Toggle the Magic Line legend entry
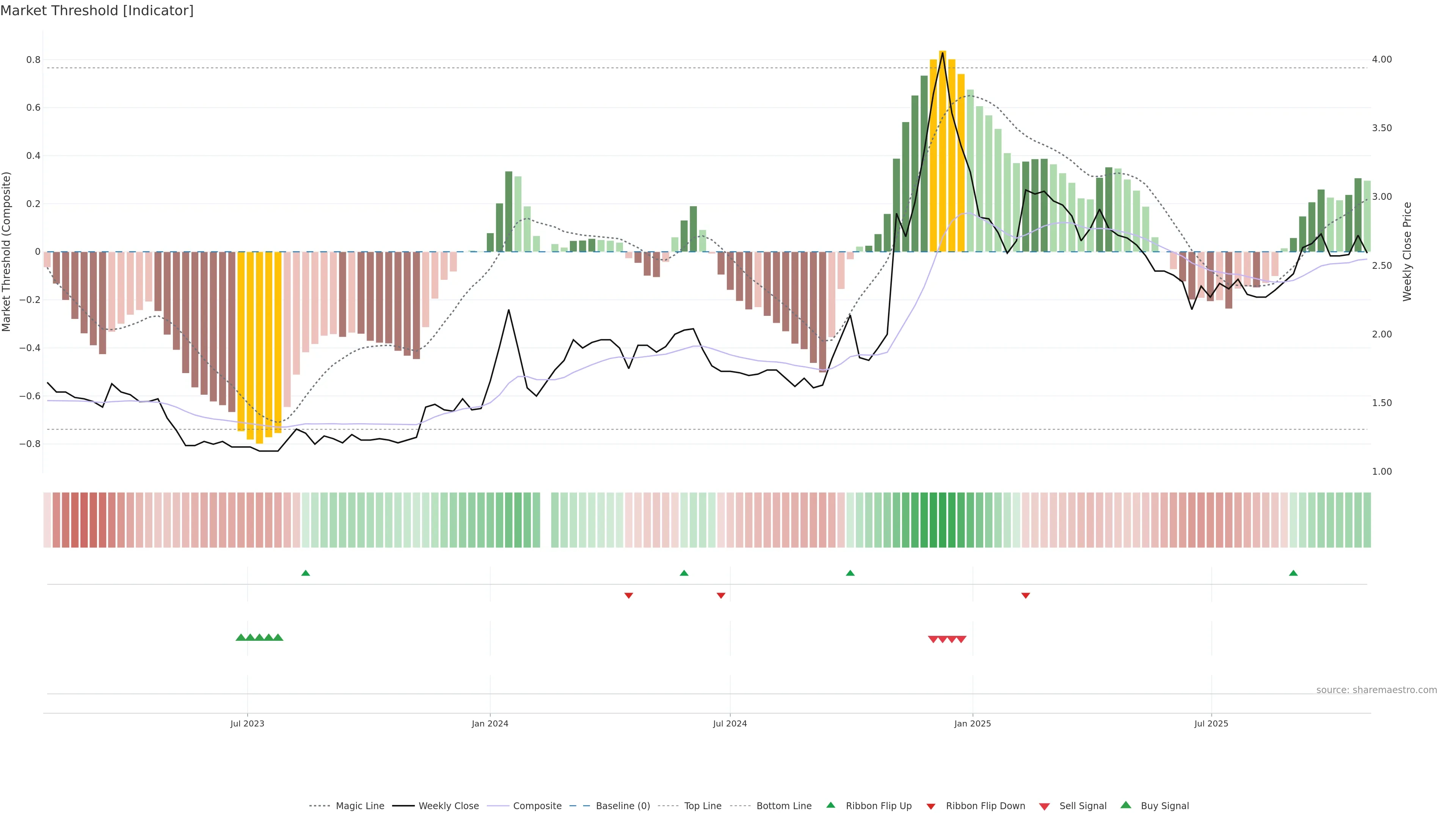Screen dimensions: 1456x819 [359, 806]
